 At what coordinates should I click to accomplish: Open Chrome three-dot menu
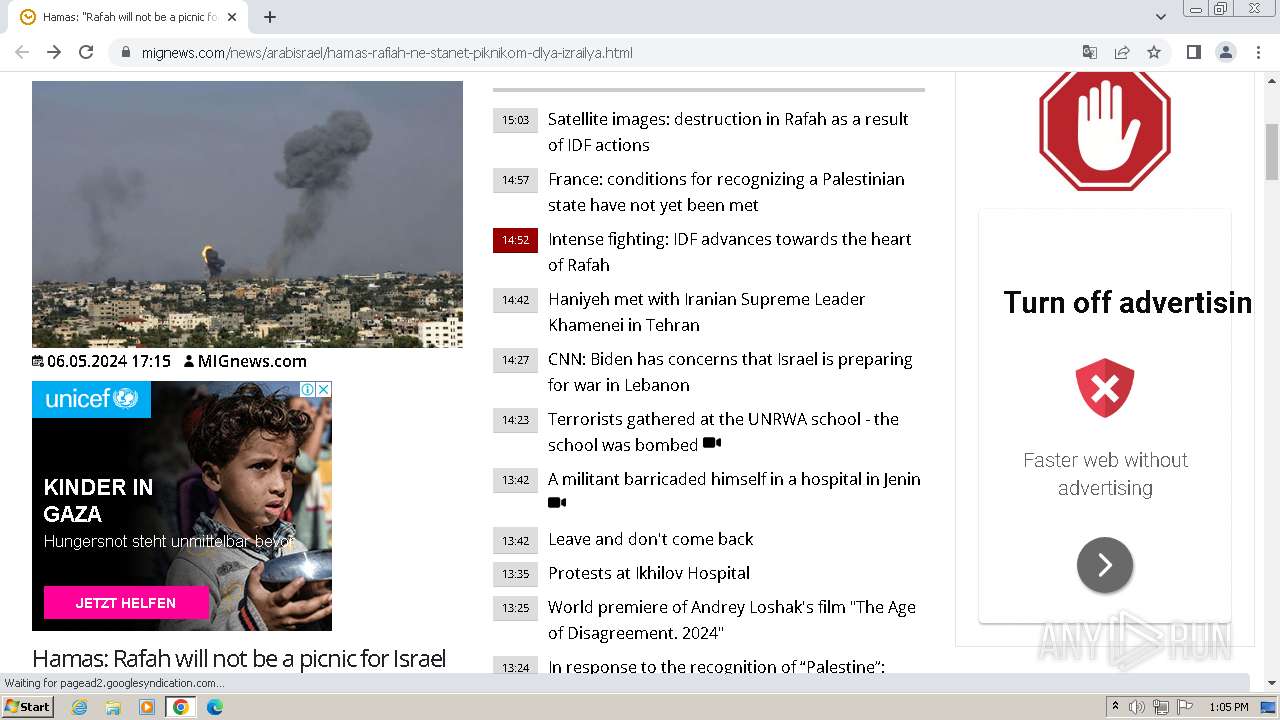coord(1258,52)
